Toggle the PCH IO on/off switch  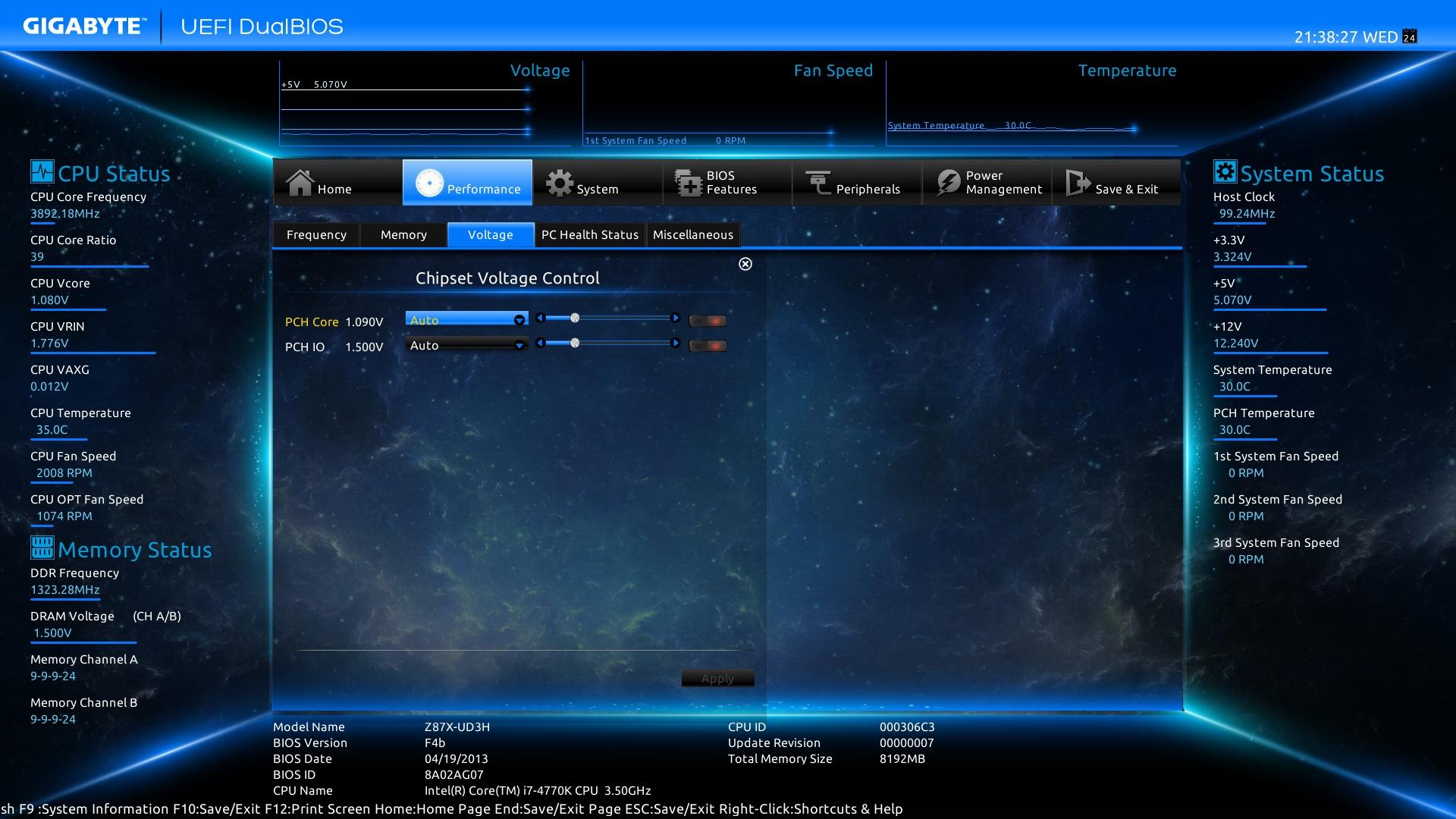pyautogui.click(x=708, y=346)
